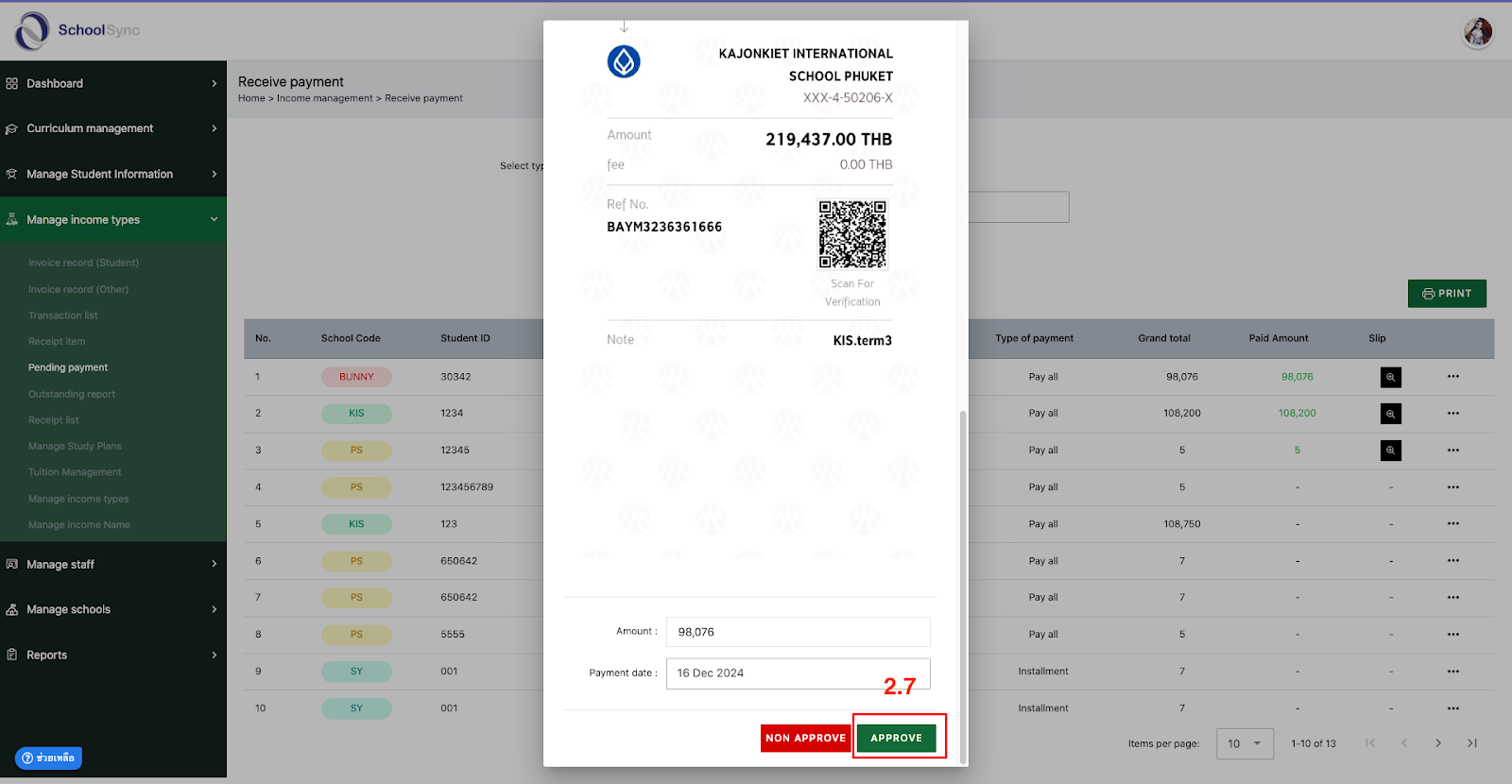Open more options for student 5555
The image size is (1512, 784).
coord(1453,635)
